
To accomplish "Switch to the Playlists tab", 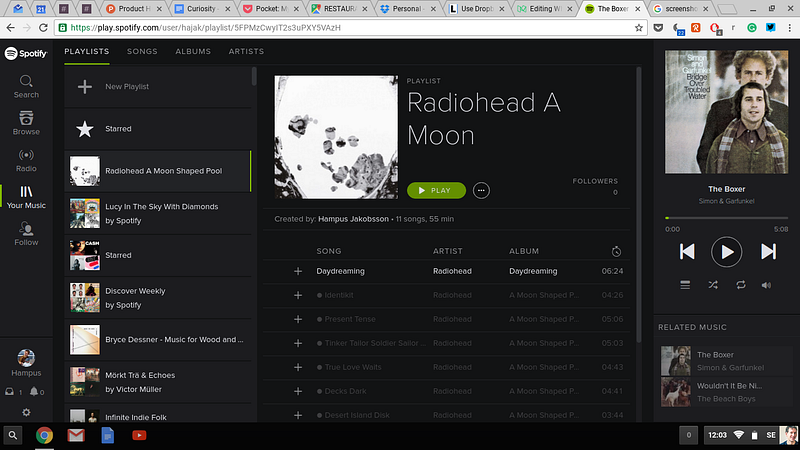I will pyautogui.click(x=87, y=52).
